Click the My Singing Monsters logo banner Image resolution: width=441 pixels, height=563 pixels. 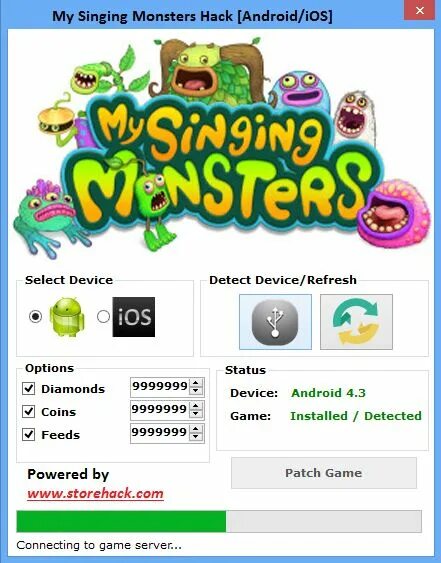221,147
